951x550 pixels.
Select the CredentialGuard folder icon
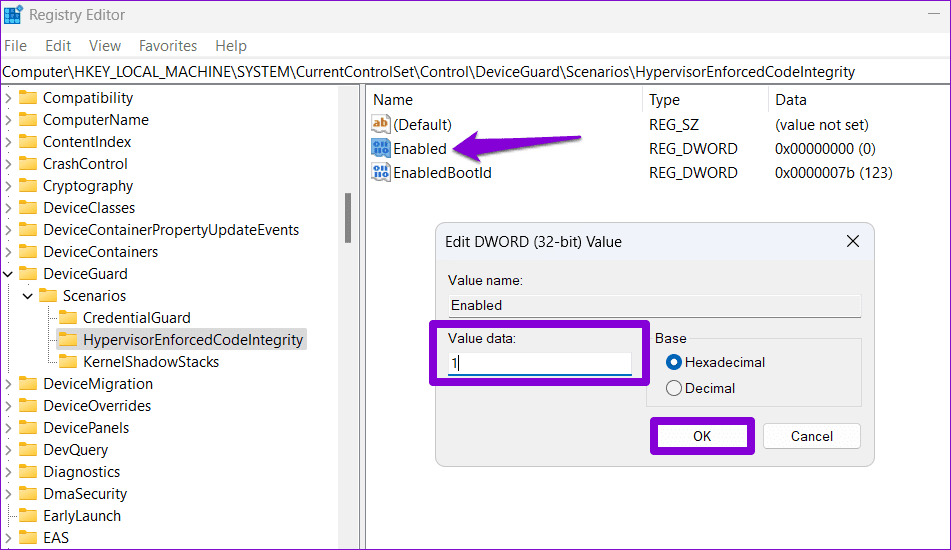pos(68,317)
